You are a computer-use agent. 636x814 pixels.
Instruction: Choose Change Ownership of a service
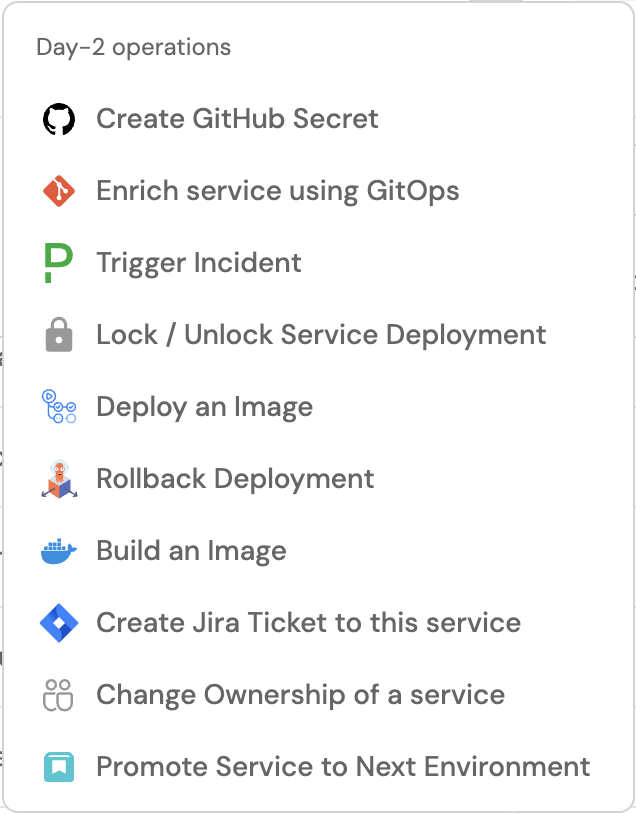pyautogui.click(x=300, y=695)
